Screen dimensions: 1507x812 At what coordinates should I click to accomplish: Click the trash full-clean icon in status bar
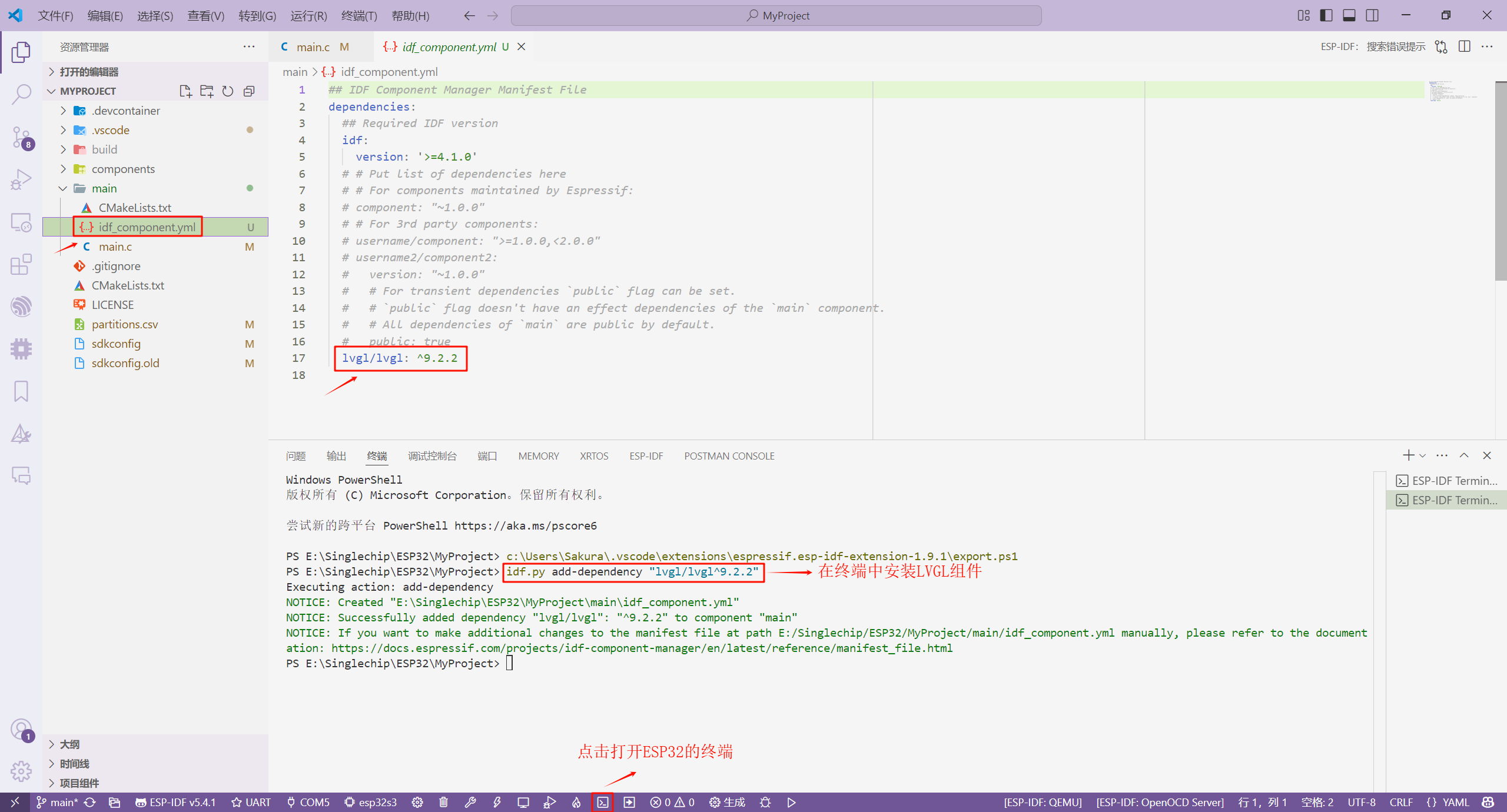(443, 802)
